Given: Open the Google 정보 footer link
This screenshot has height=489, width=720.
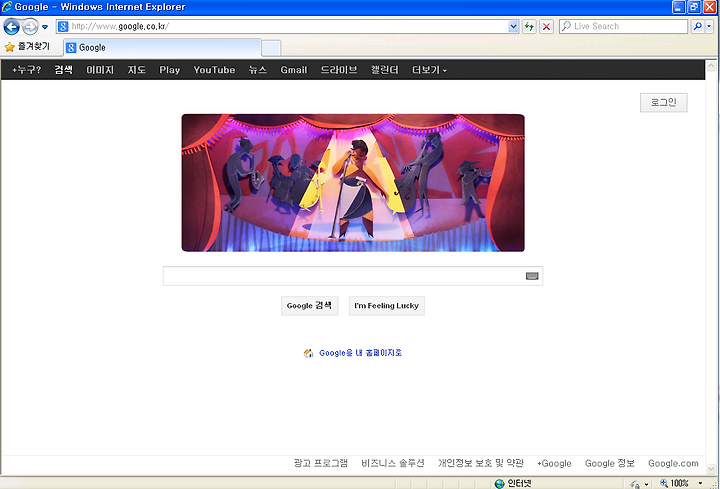Looking at the screenshot, I should 610,463.
